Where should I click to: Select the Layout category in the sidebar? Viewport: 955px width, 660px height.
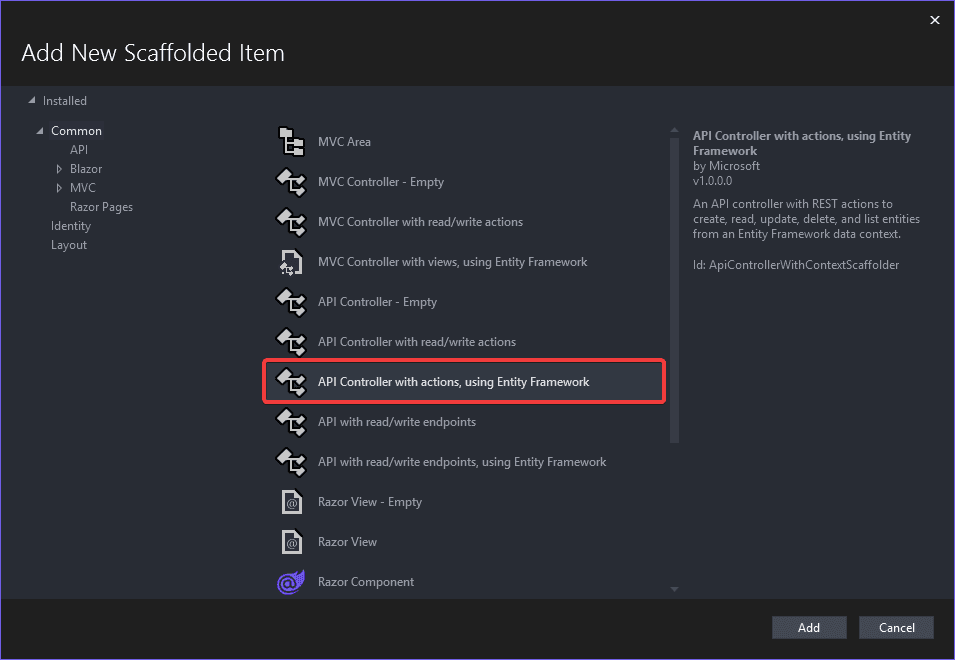[68, 244]
